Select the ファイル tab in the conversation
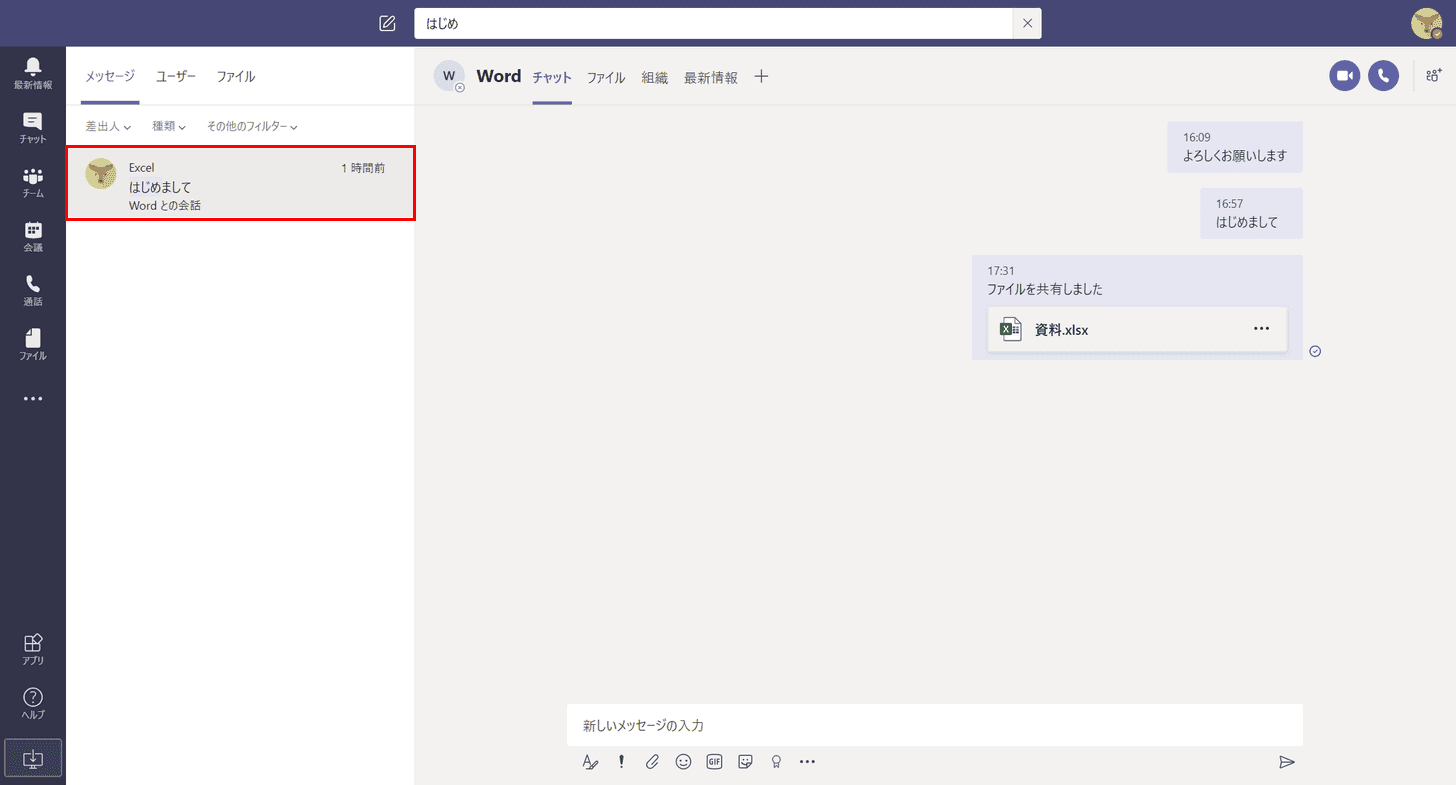 click(x=606, y=78)
